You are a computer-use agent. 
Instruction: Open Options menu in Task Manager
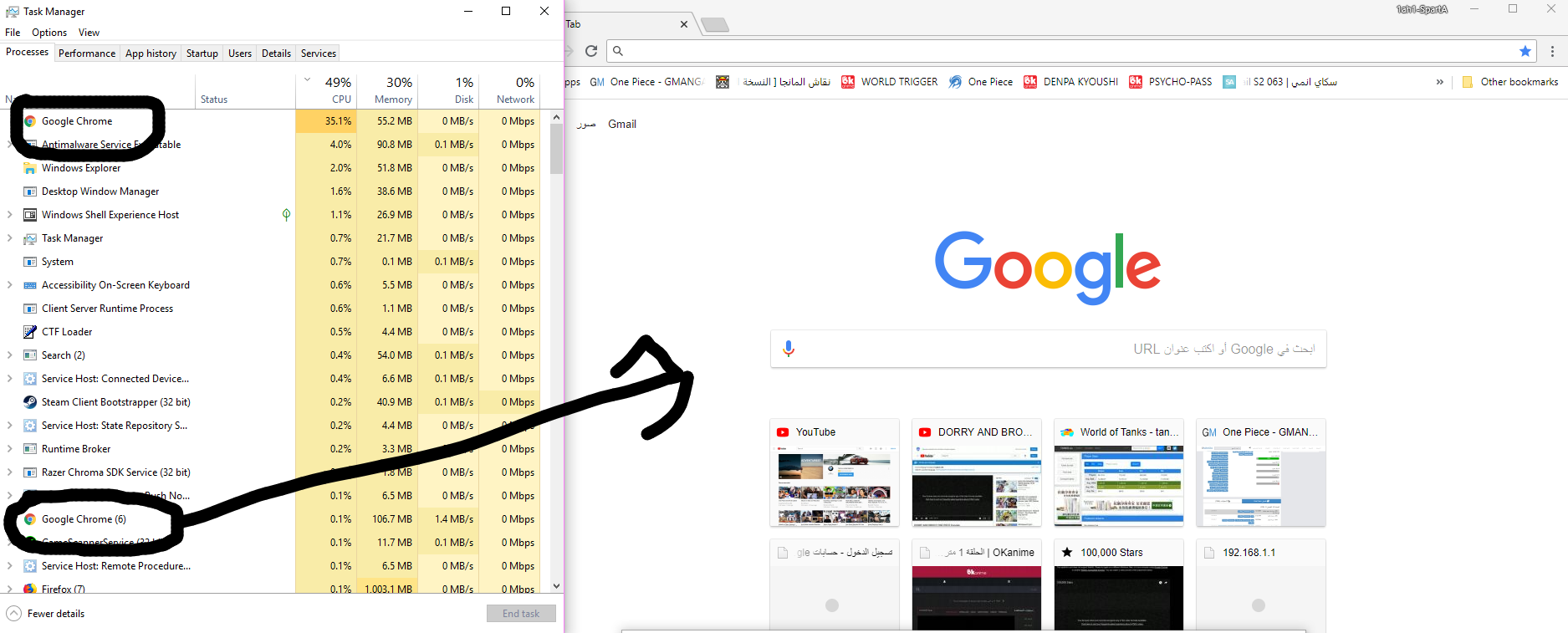click(49, 33)
